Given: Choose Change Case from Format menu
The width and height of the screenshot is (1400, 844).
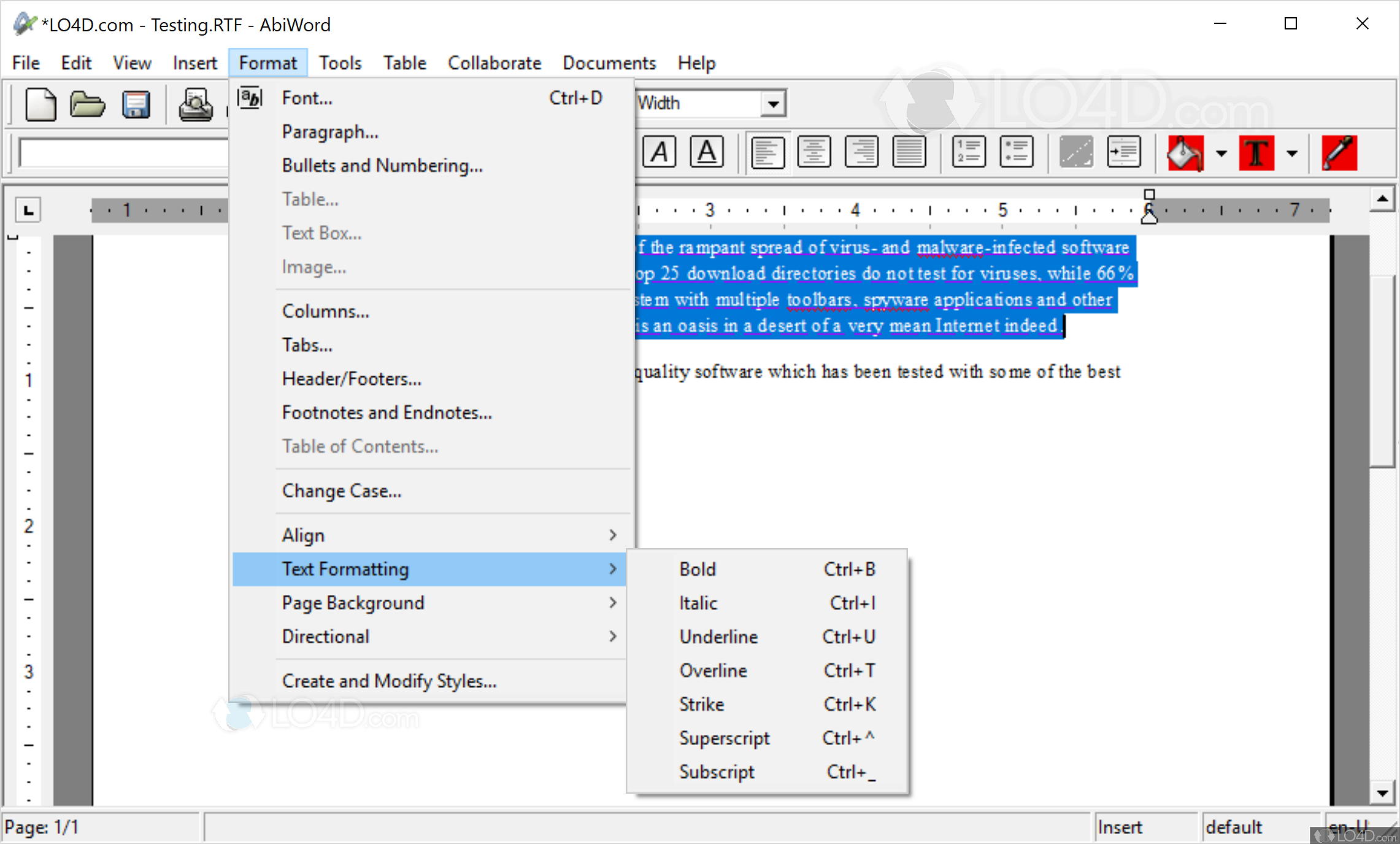Looking at the screenshot, I should coord(342,491).
